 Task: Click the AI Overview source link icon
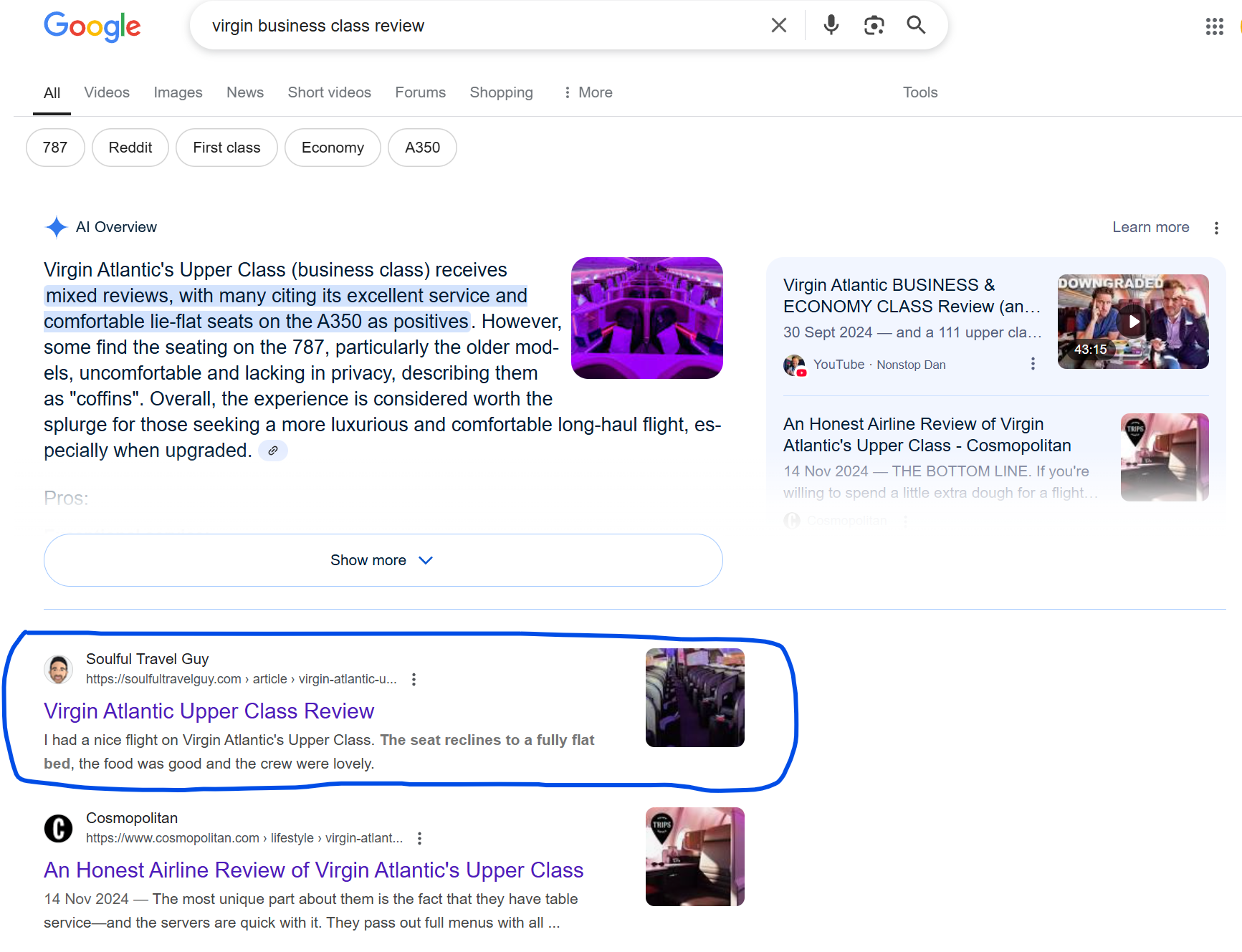coord(273,451)
